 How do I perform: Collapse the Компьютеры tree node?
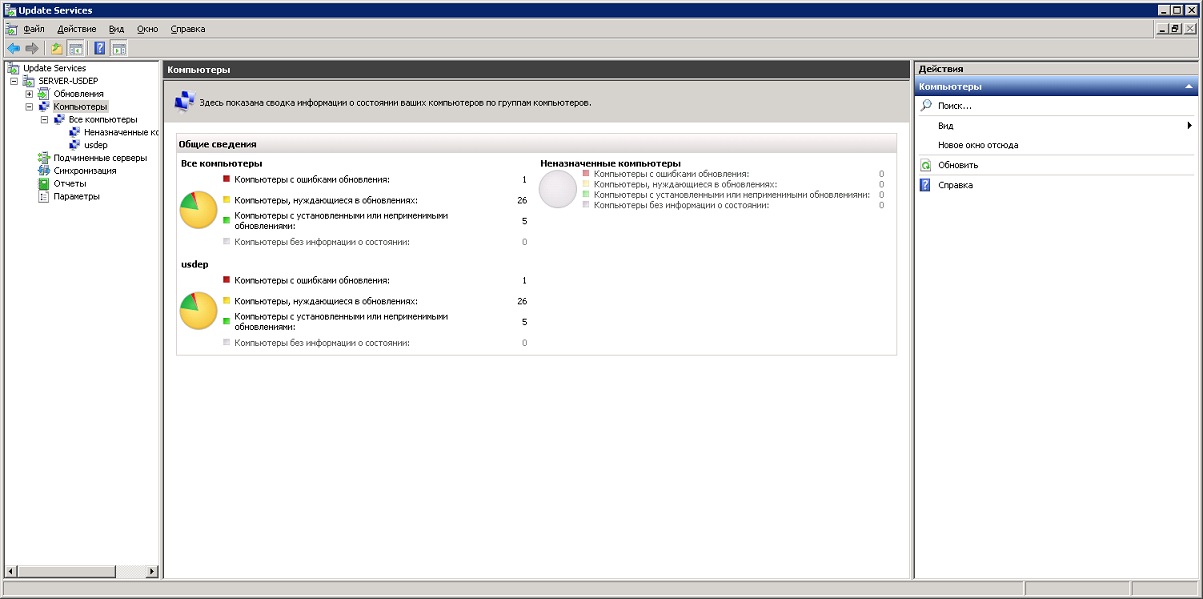click(x=29, y=106)
